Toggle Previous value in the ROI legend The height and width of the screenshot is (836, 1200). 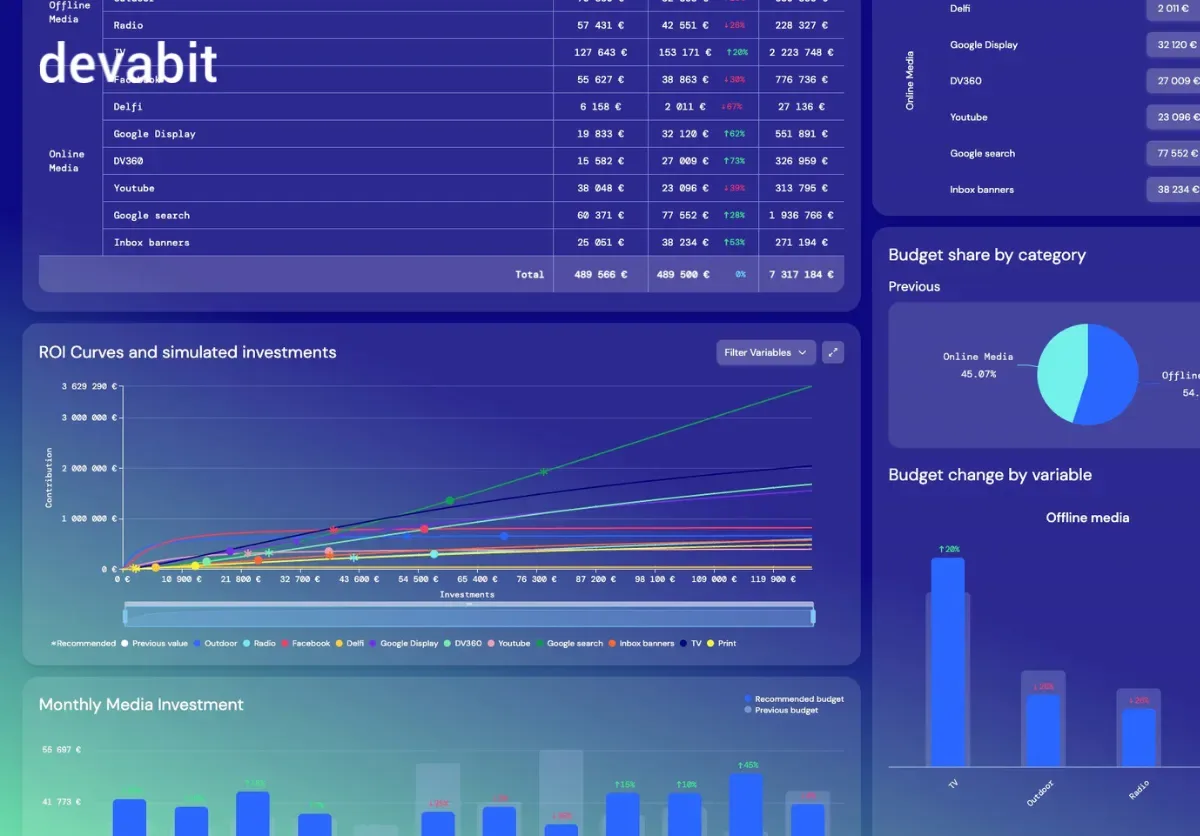tap(155, 643)
